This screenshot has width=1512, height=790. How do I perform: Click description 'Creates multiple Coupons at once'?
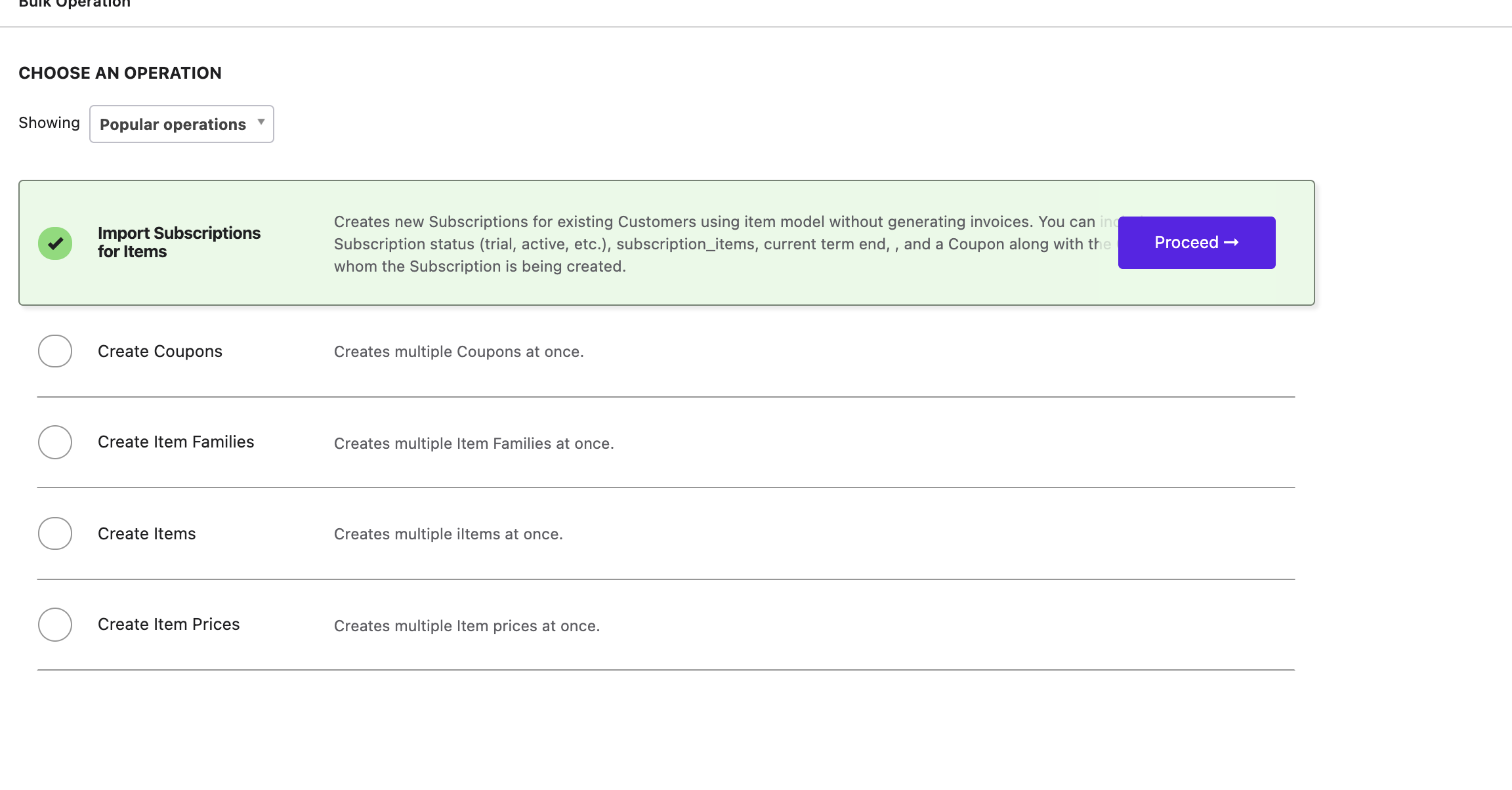(x=459, y=352)
